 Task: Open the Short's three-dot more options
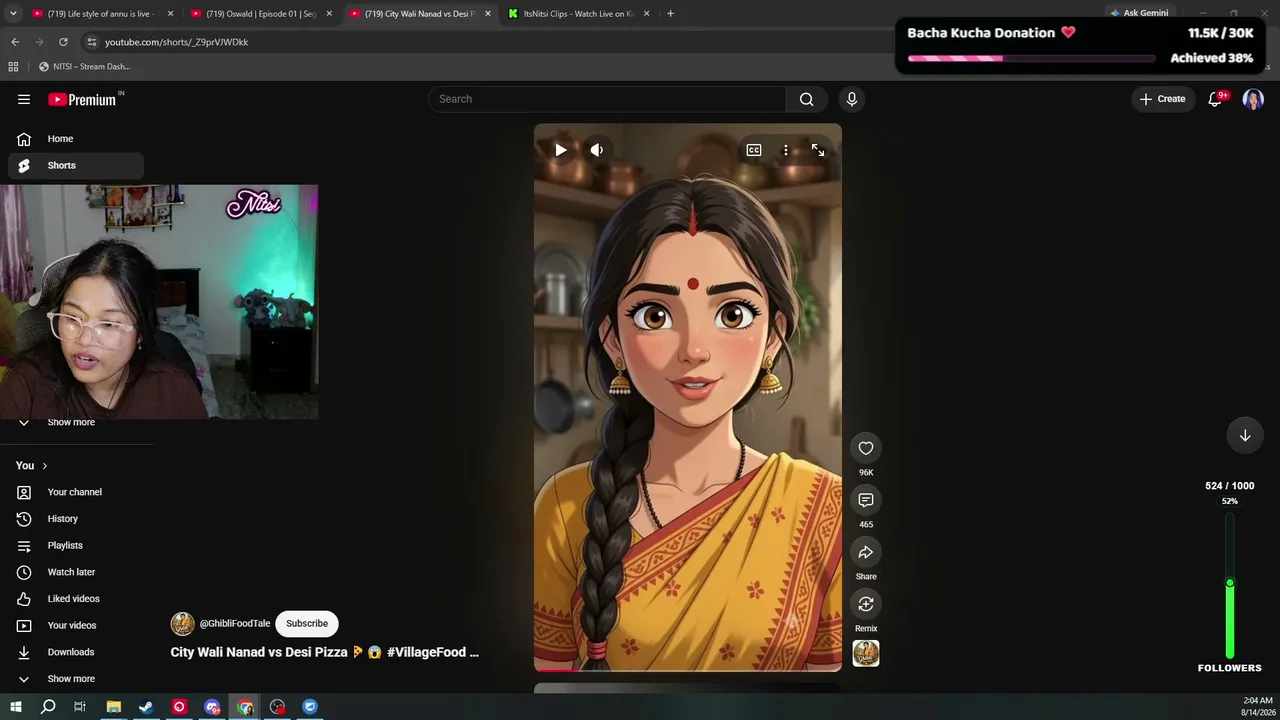786,150
